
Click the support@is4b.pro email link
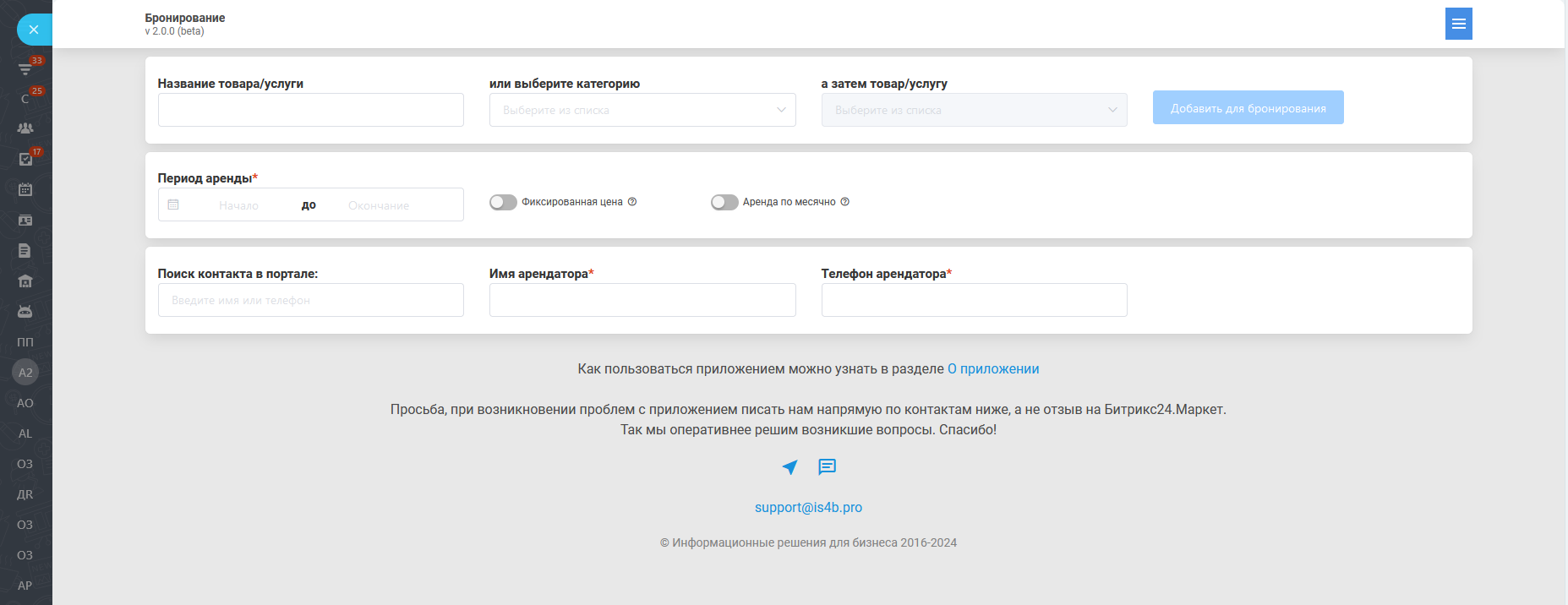(x=808, y=508)
